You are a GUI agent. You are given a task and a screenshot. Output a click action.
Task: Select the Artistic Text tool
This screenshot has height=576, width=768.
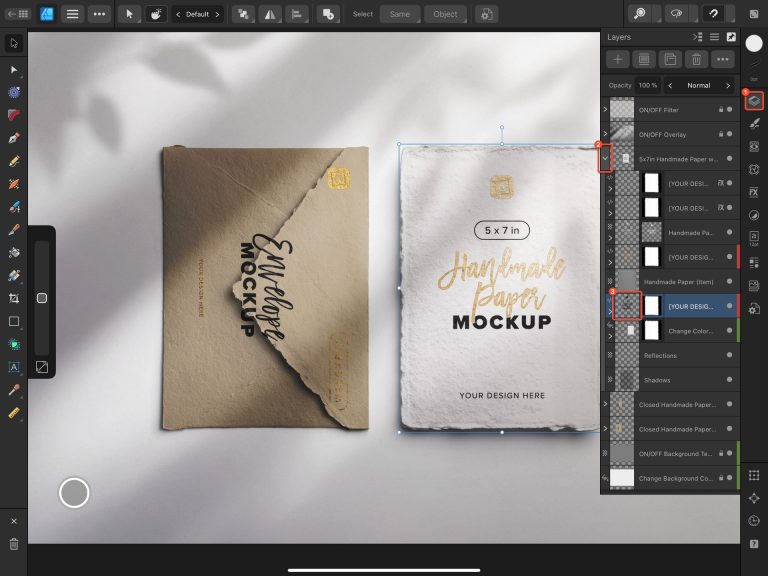[14, 367]
